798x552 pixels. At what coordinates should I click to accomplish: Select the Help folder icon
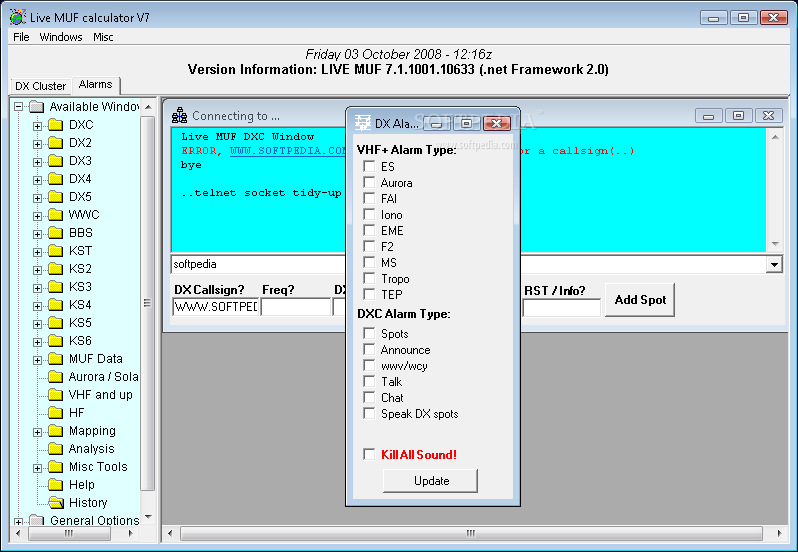click(55, 485)
